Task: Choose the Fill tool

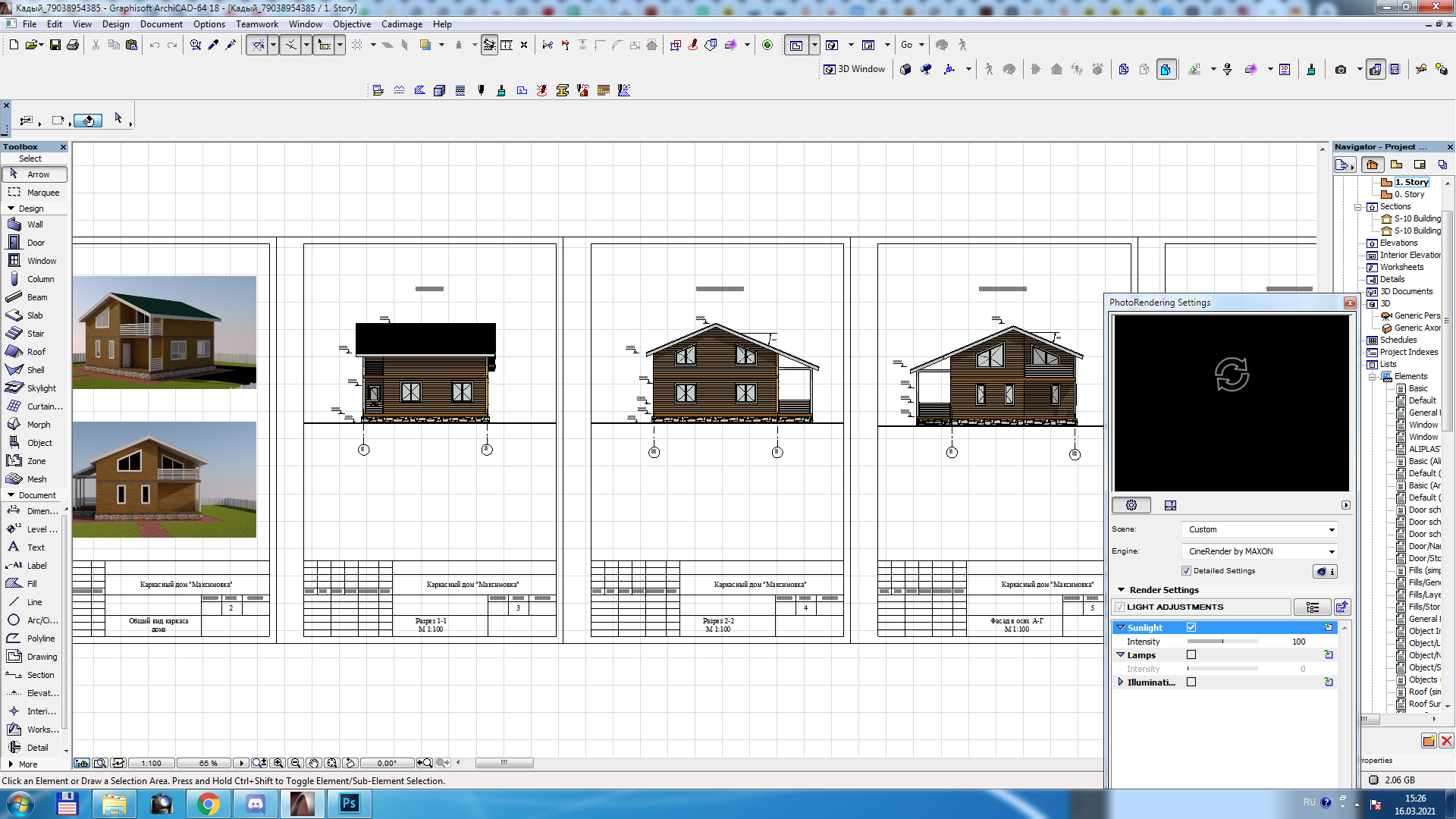Action: point(34,584)
